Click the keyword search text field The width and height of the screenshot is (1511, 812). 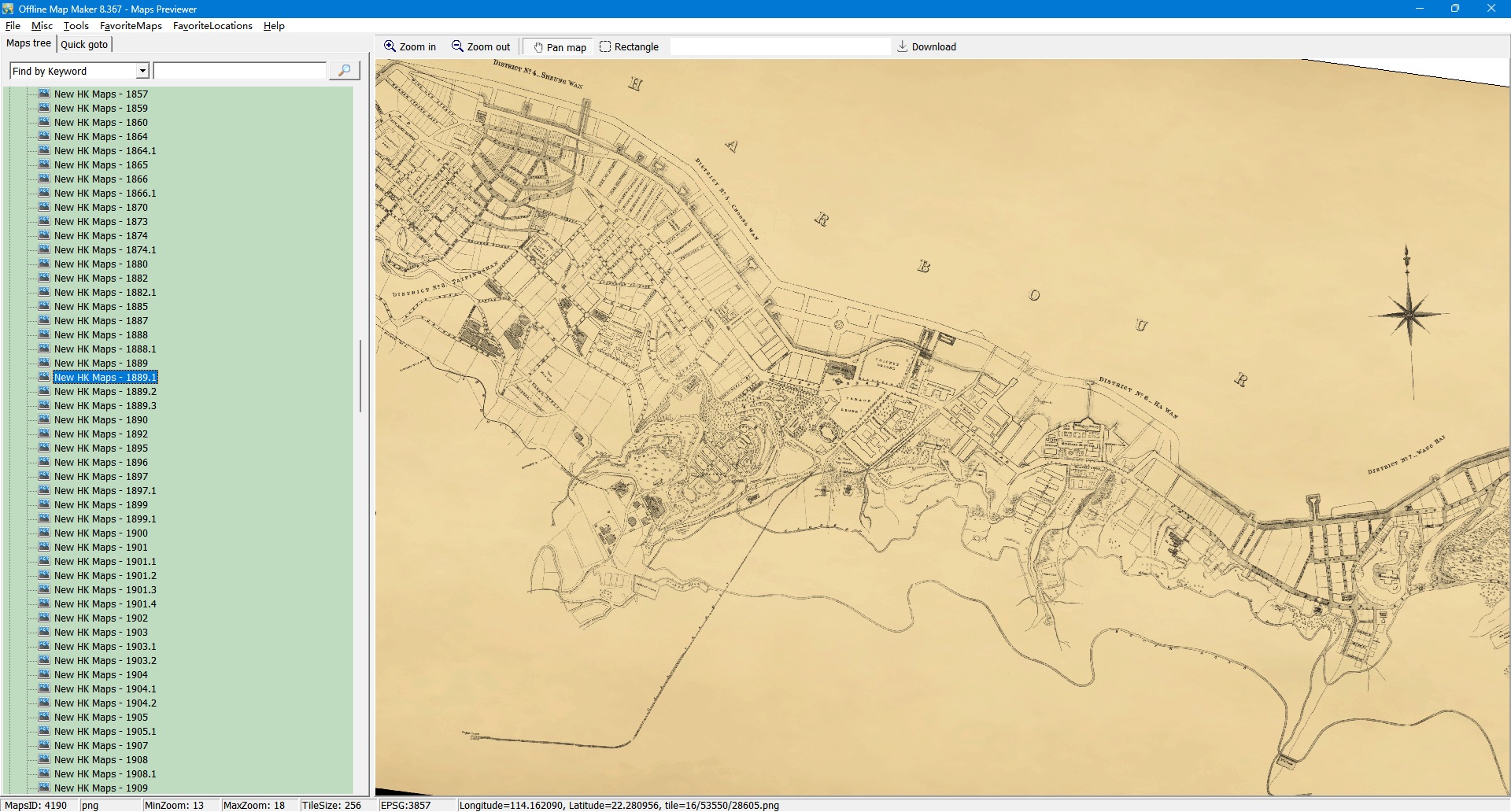[239, 71]
